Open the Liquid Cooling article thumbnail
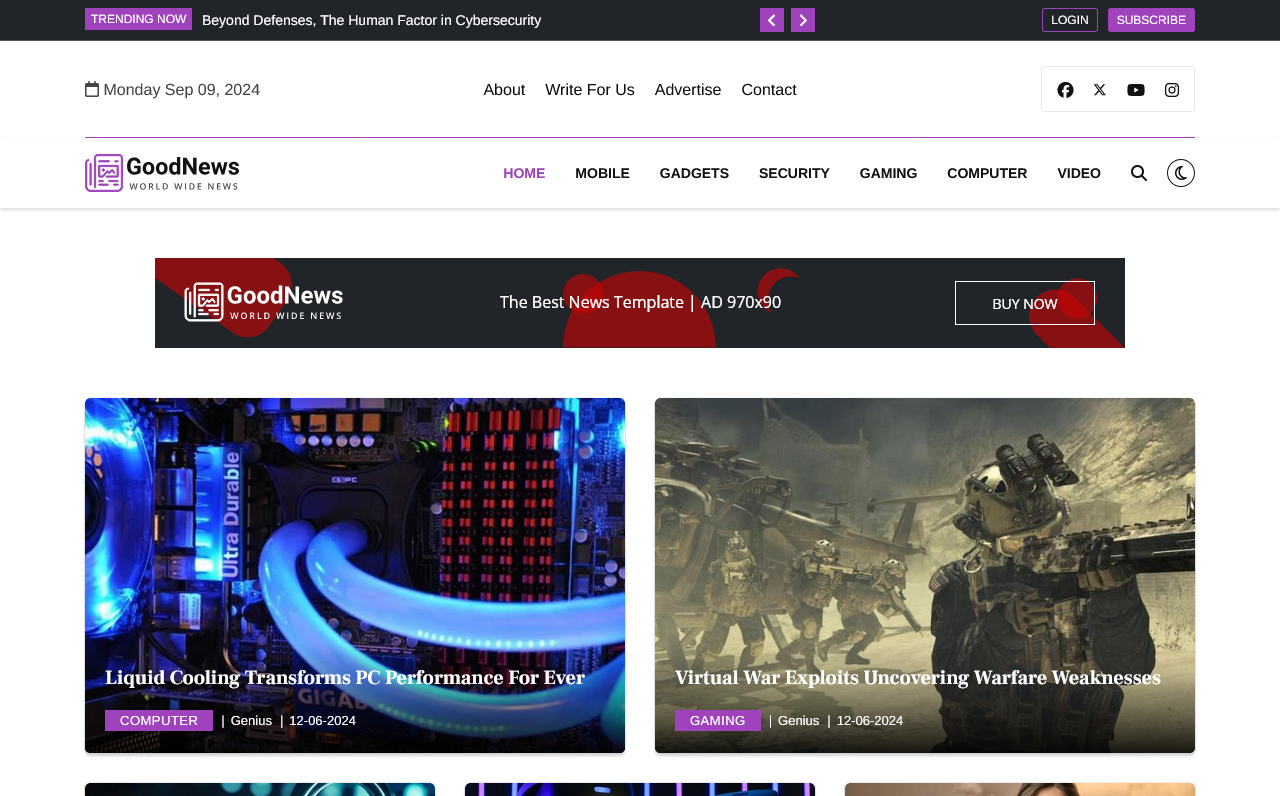 pyautogui.click(x=355, y=530)
